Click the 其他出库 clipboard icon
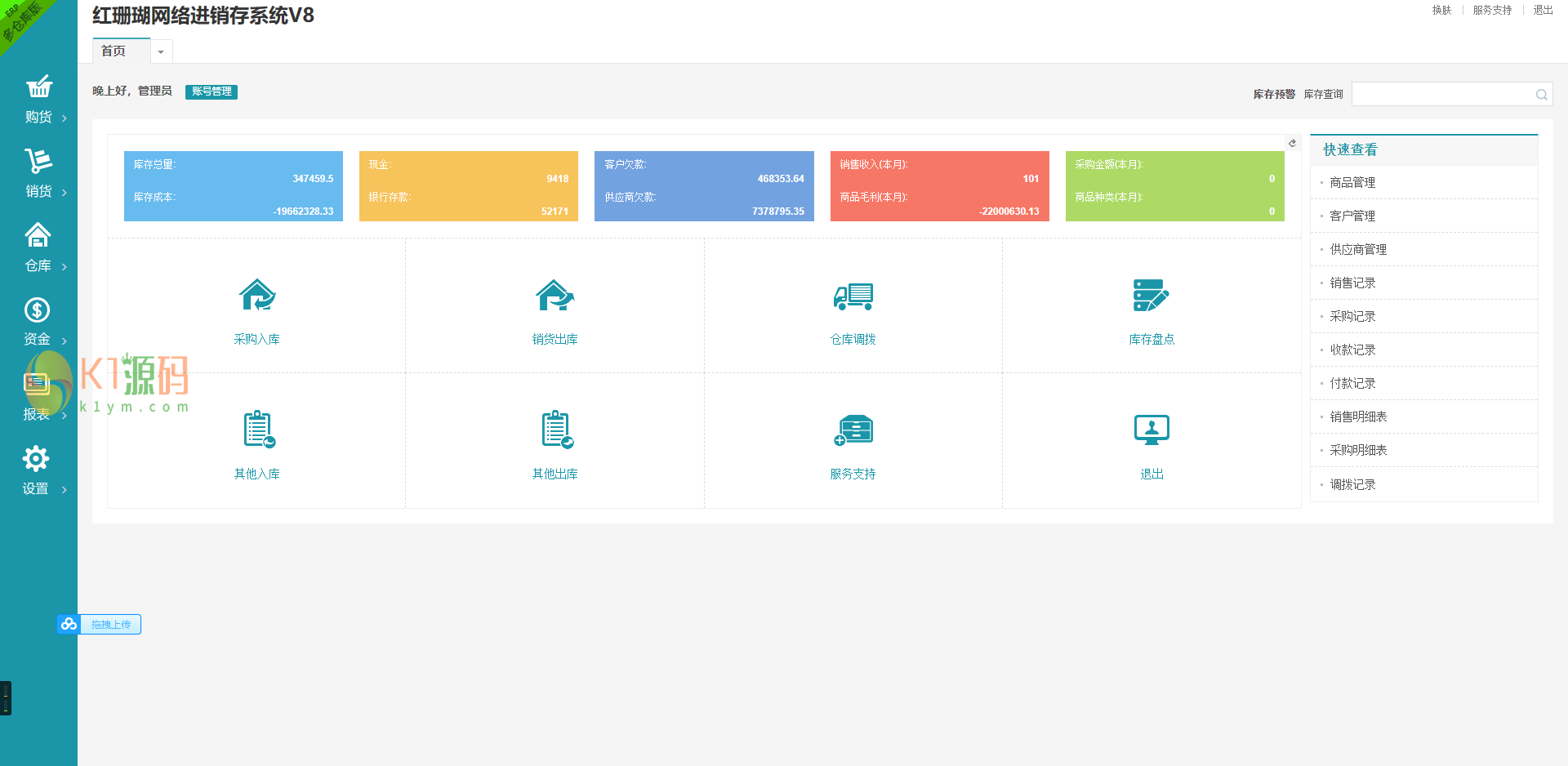Screen dimensions: 1568x766 click(x=557, y=429)
